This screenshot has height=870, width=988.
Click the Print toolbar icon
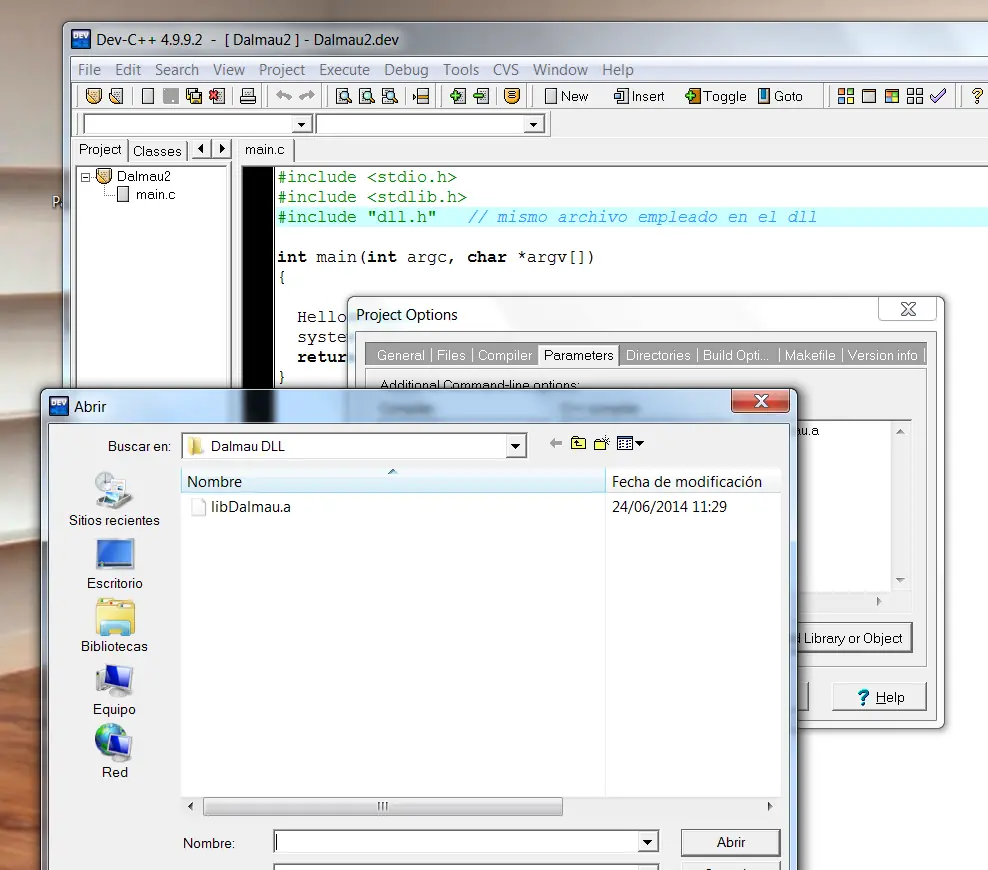248,96
